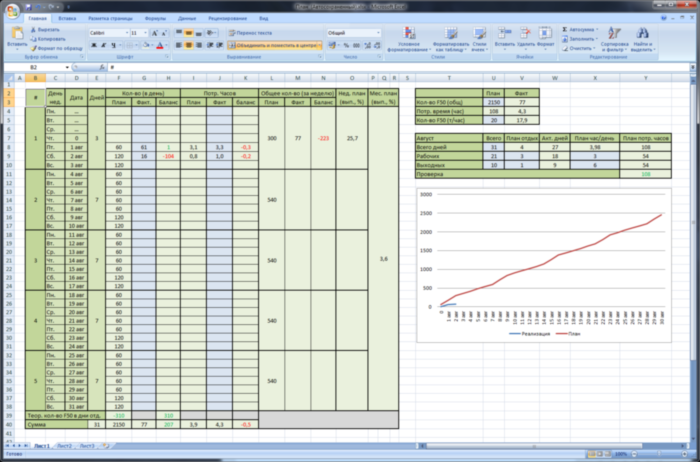Screen dimensions: 700x462
Task: Click the Undo arrow icon
Action: pos(38,7)
